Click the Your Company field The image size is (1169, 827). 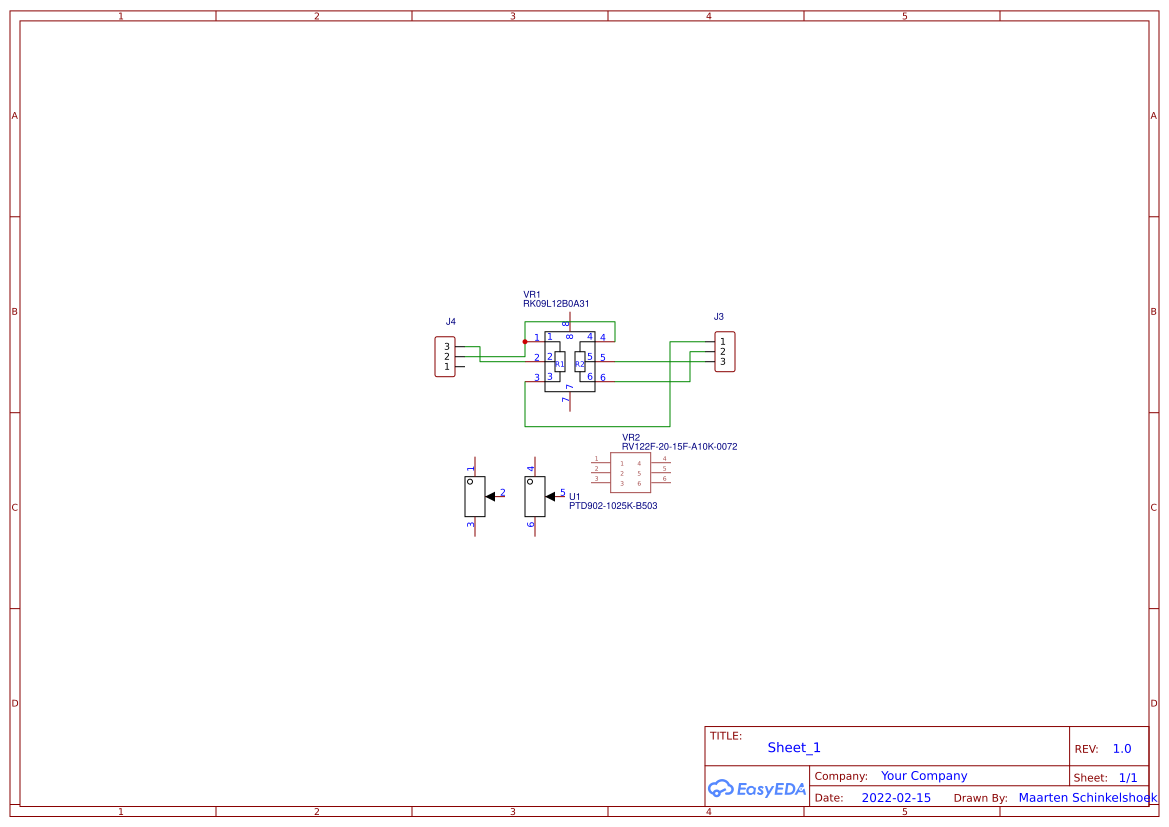pos(923,775)
